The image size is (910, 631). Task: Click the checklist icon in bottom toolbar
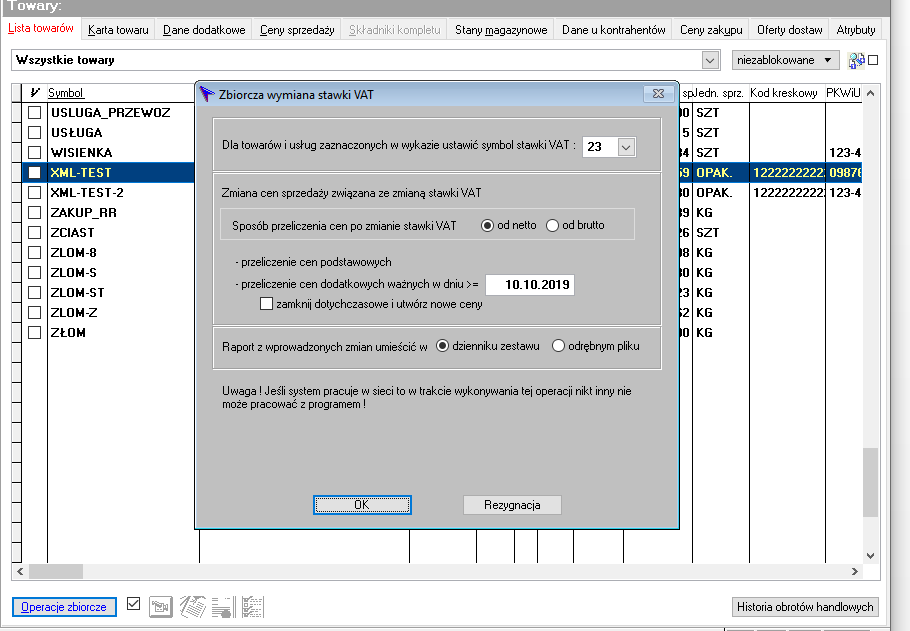253,607
